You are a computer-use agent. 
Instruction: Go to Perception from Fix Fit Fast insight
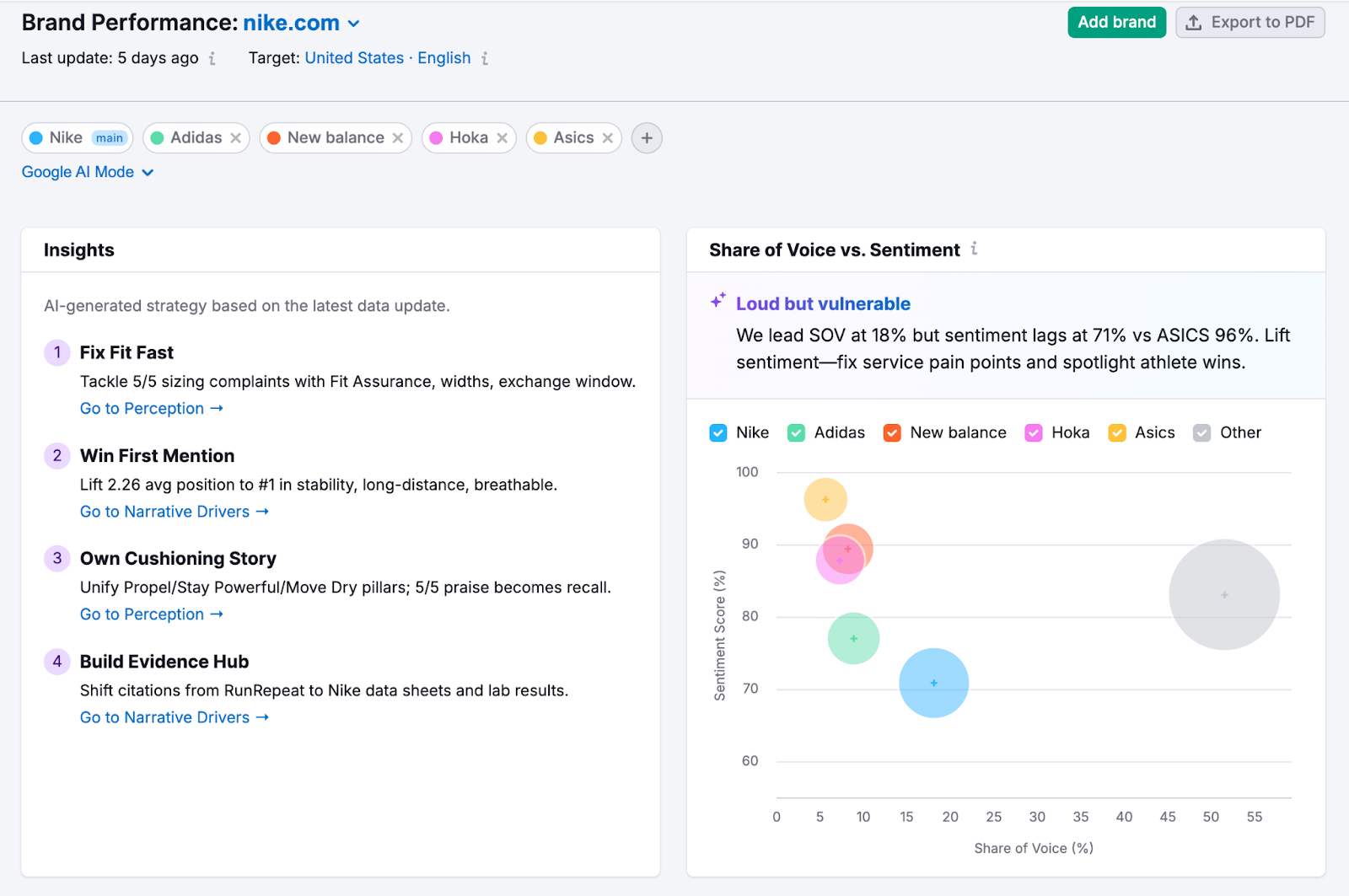pos(151,408)
